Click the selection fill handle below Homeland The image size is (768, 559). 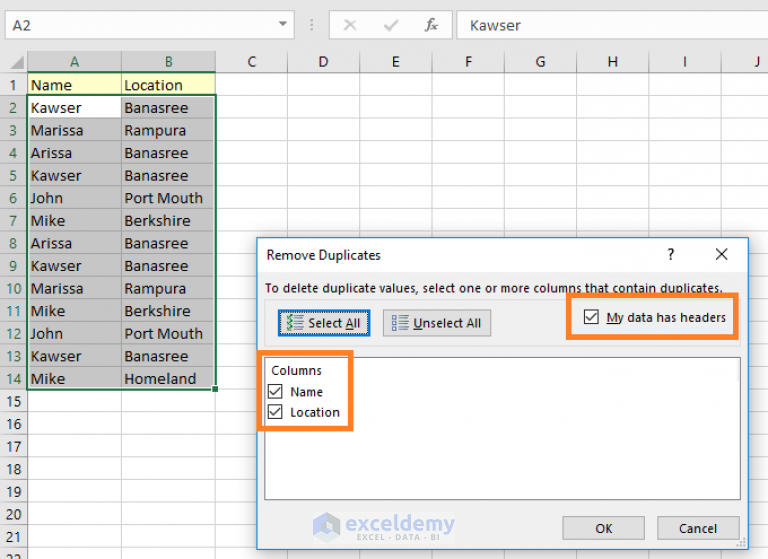(215, 389)
